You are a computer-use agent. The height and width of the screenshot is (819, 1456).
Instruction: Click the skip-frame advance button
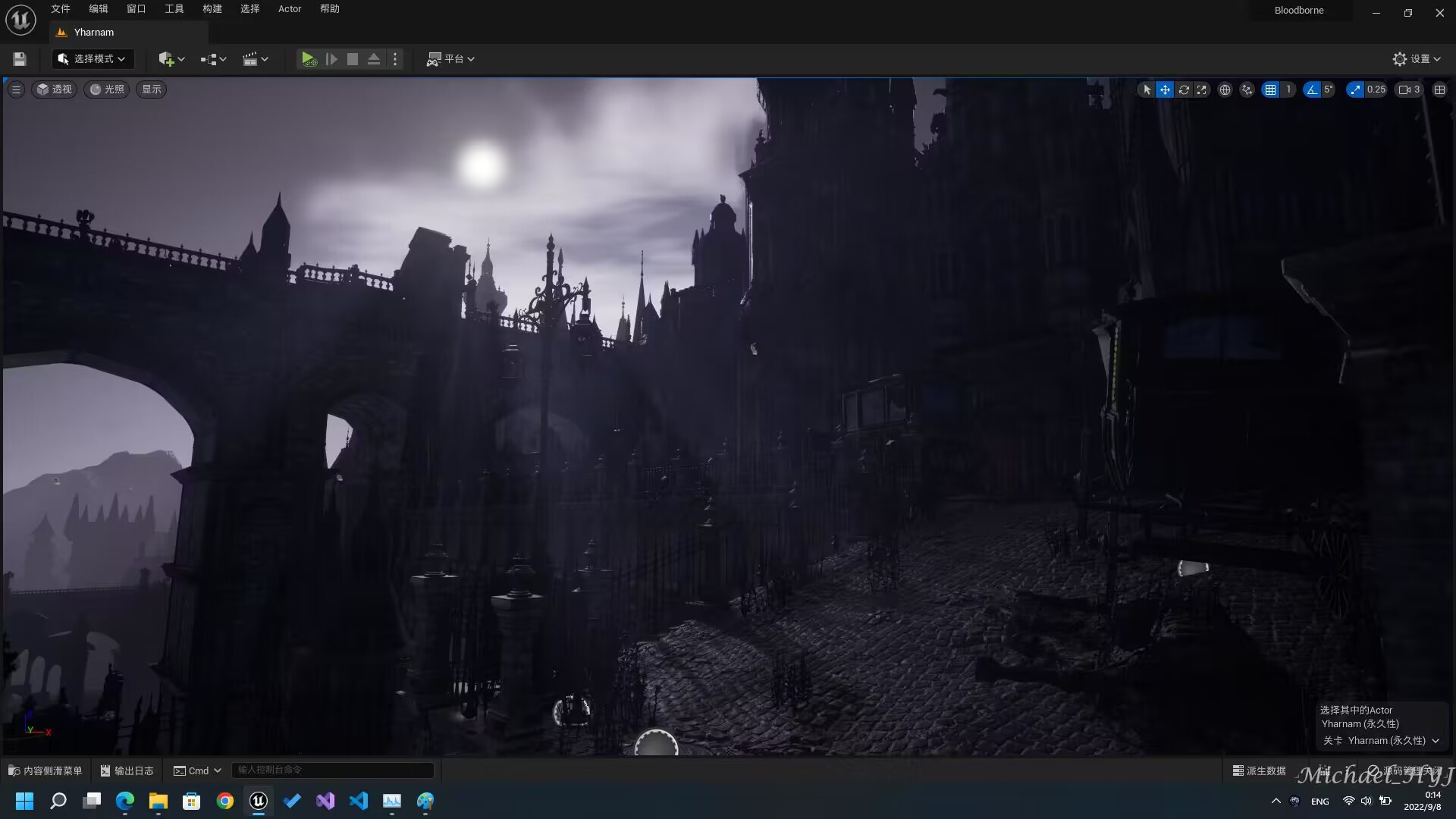point(331,59)
